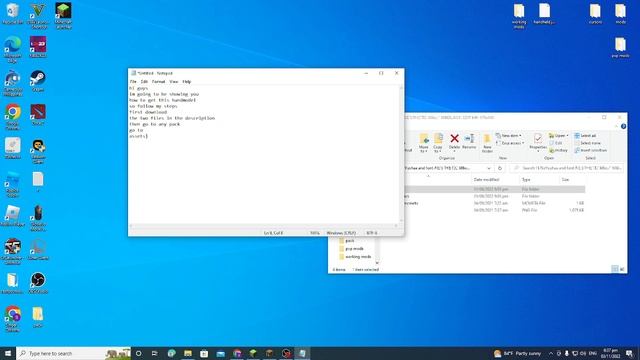Click 'Invert selection' in Explorer ribbon

[591, 151]
